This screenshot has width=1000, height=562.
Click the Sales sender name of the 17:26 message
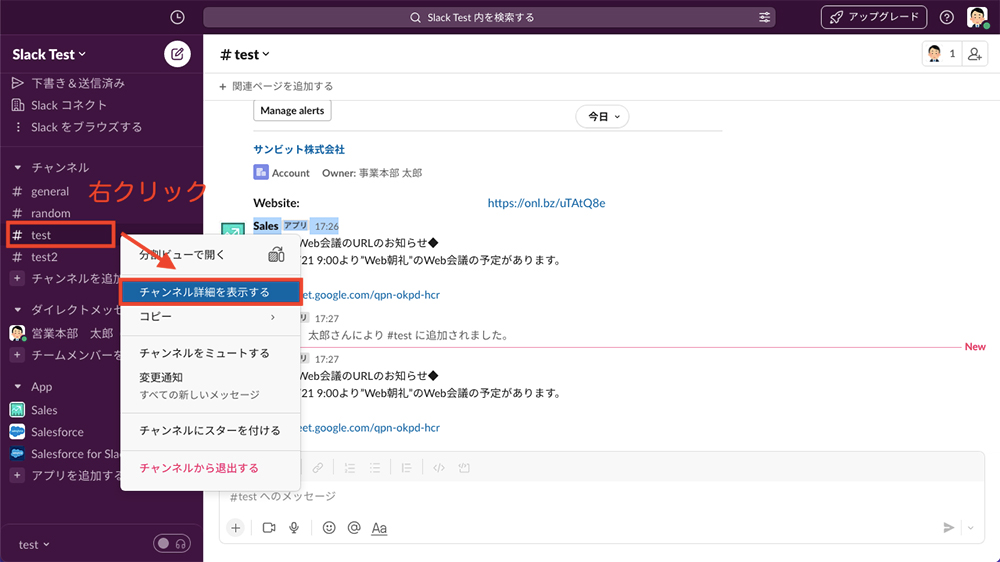(x=266, y=226)
